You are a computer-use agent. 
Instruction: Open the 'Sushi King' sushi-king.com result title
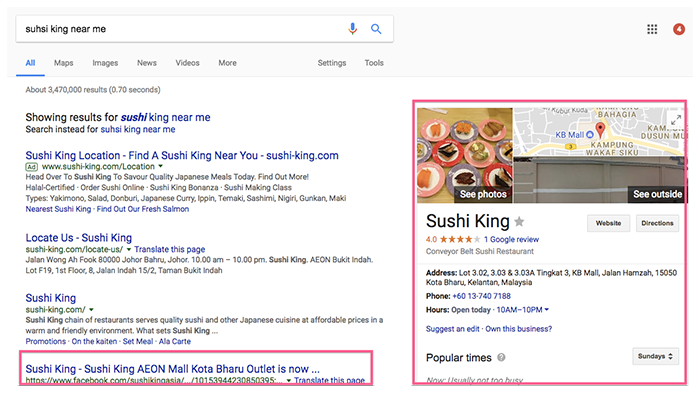(51, 298)
